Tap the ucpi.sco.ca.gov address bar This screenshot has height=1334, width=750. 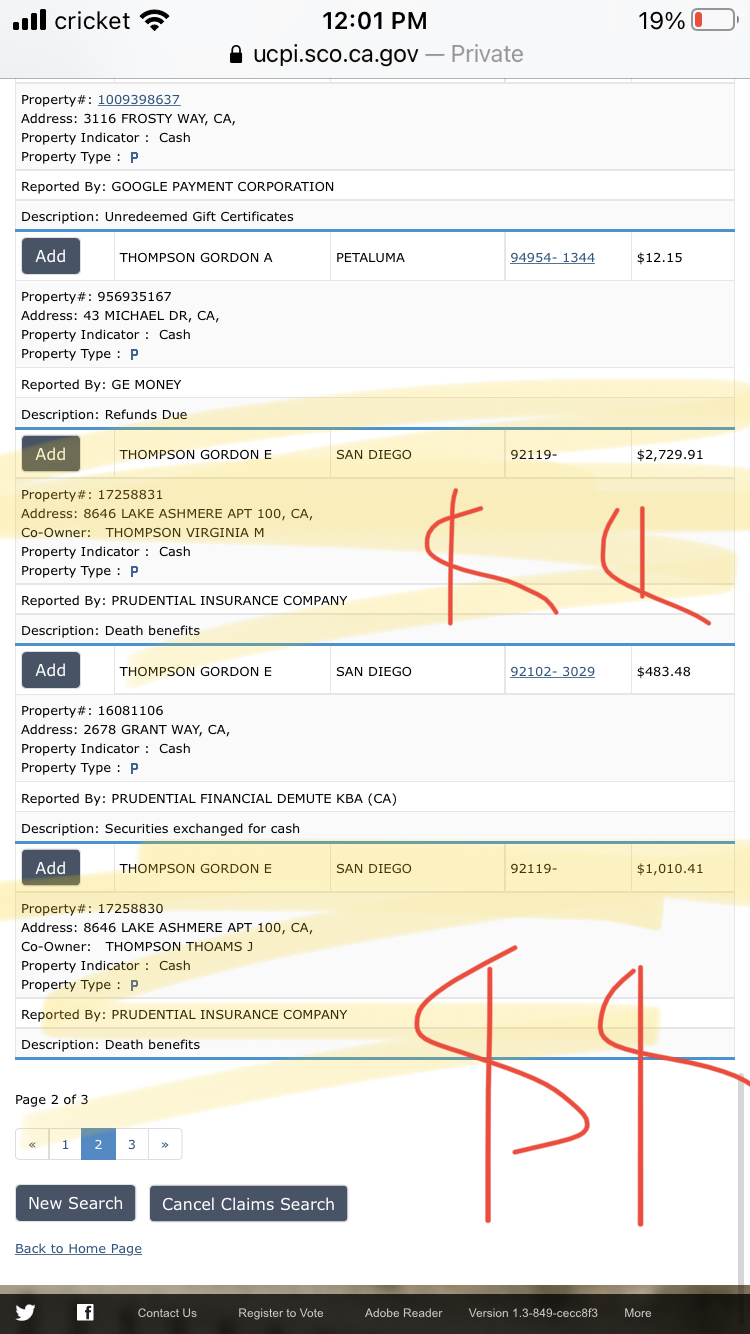375,54
